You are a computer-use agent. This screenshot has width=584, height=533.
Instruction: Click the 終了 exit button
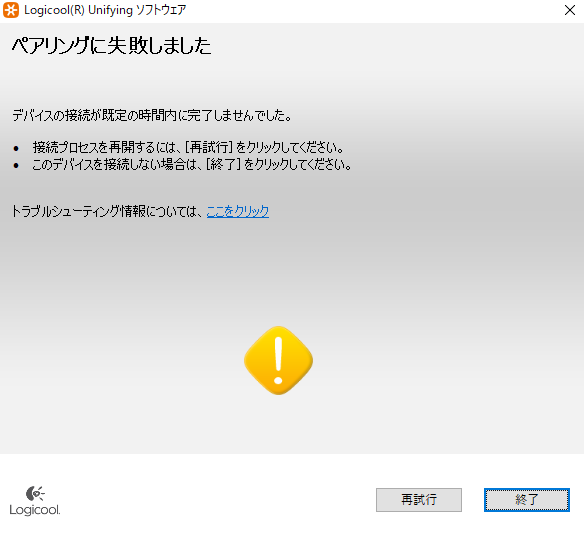[x=527, y=500]
